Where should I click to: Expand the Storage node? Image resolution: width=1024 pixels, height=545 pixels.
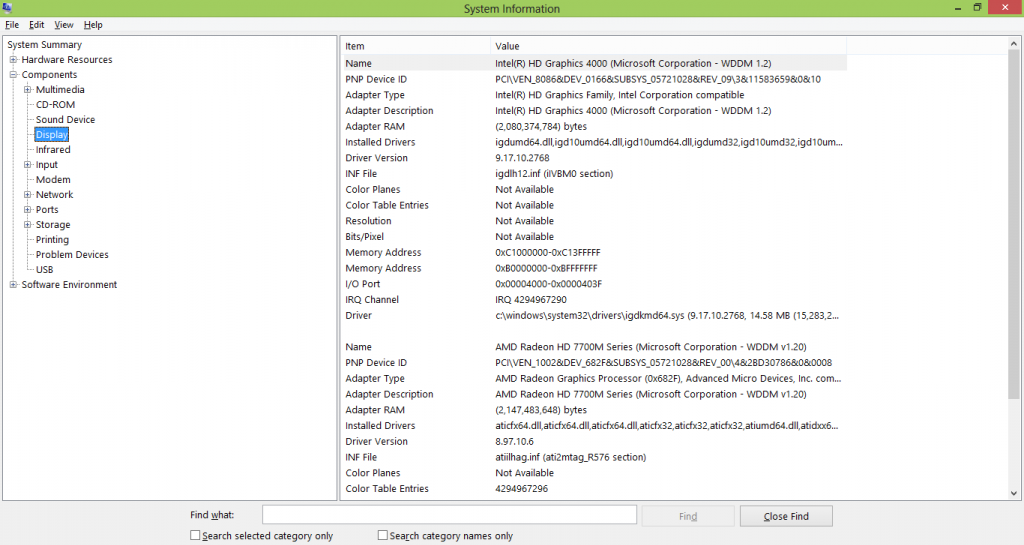(27, 225)
